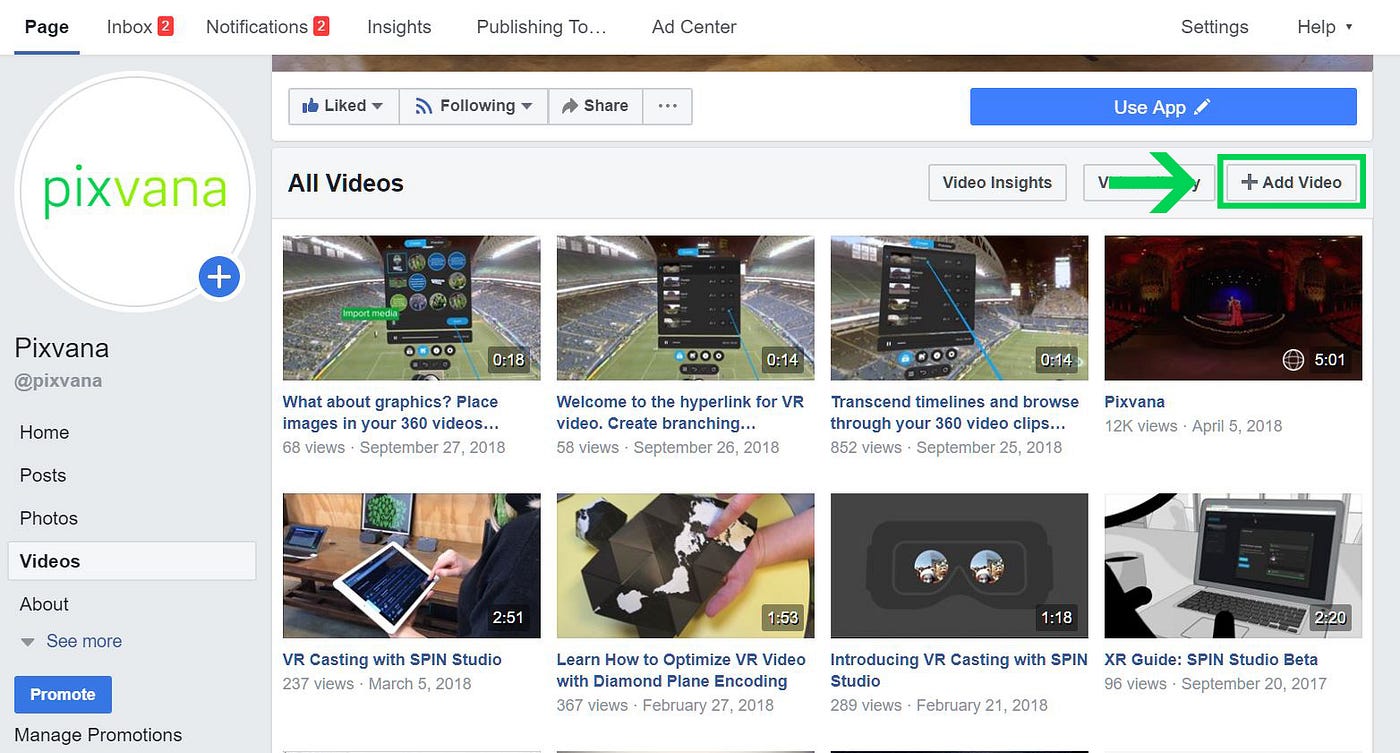
Task: Go to the Insights tab
Action: [399, 27]
